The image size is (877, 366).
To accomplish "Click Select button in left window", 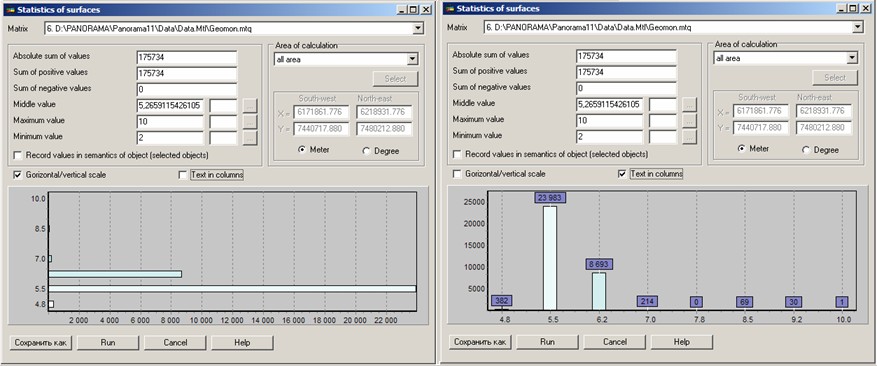I will point(395,79).
